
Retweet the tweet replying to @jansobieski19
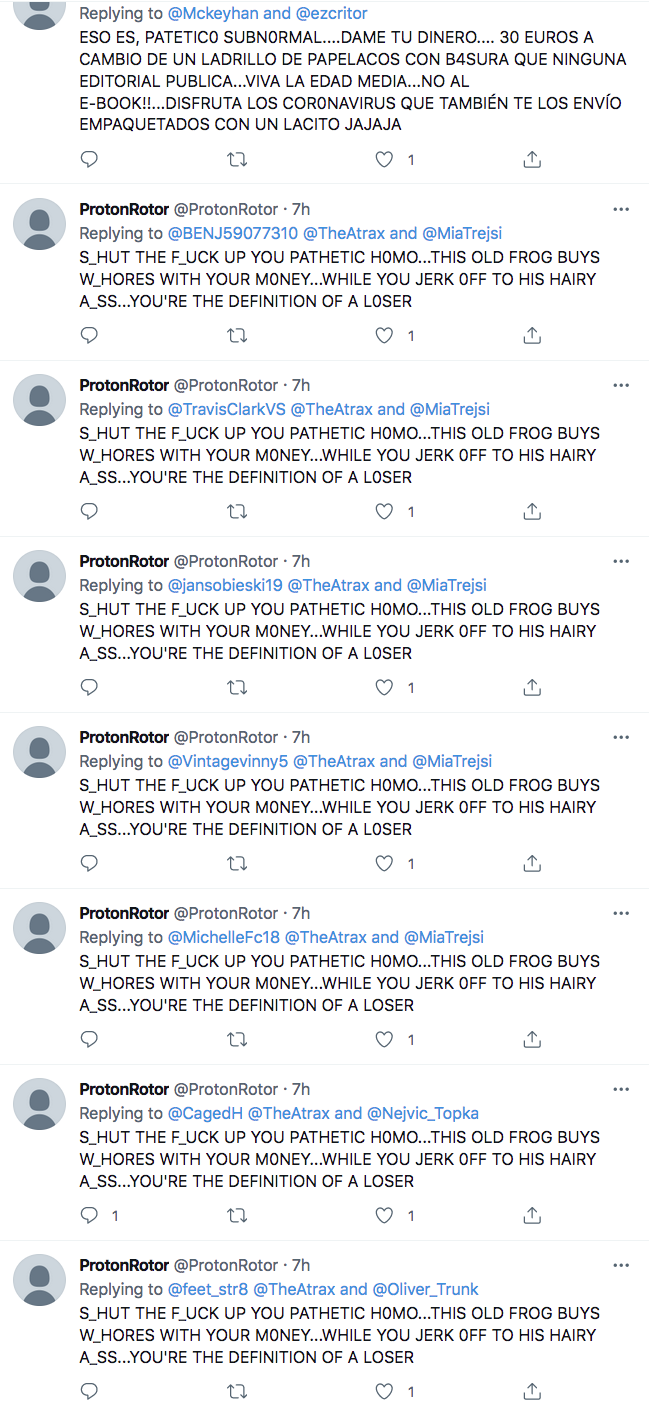(237, 688)
